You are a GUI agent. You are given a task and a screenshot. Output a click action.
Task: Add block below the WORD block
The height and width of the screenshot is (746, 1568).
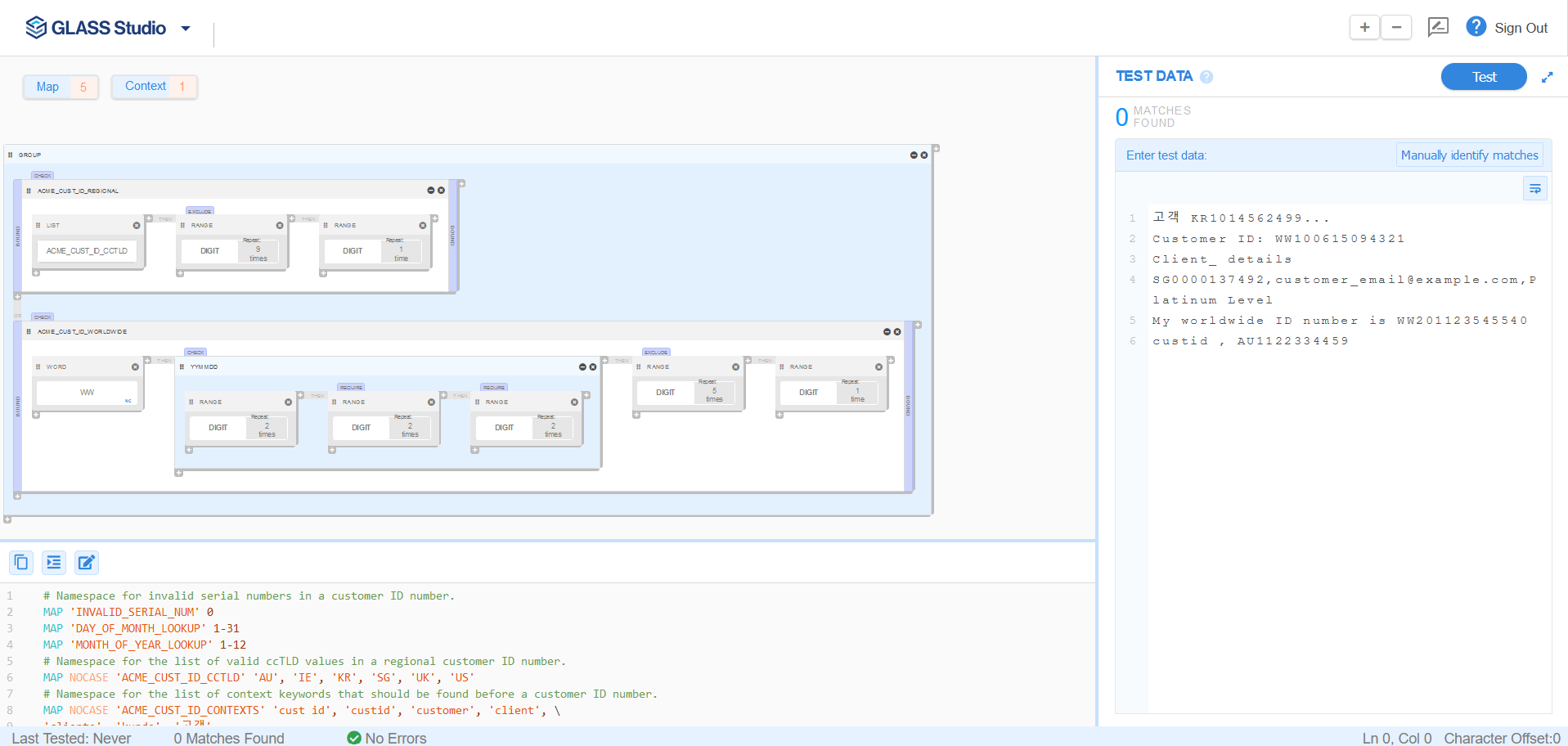click(36, 415)
